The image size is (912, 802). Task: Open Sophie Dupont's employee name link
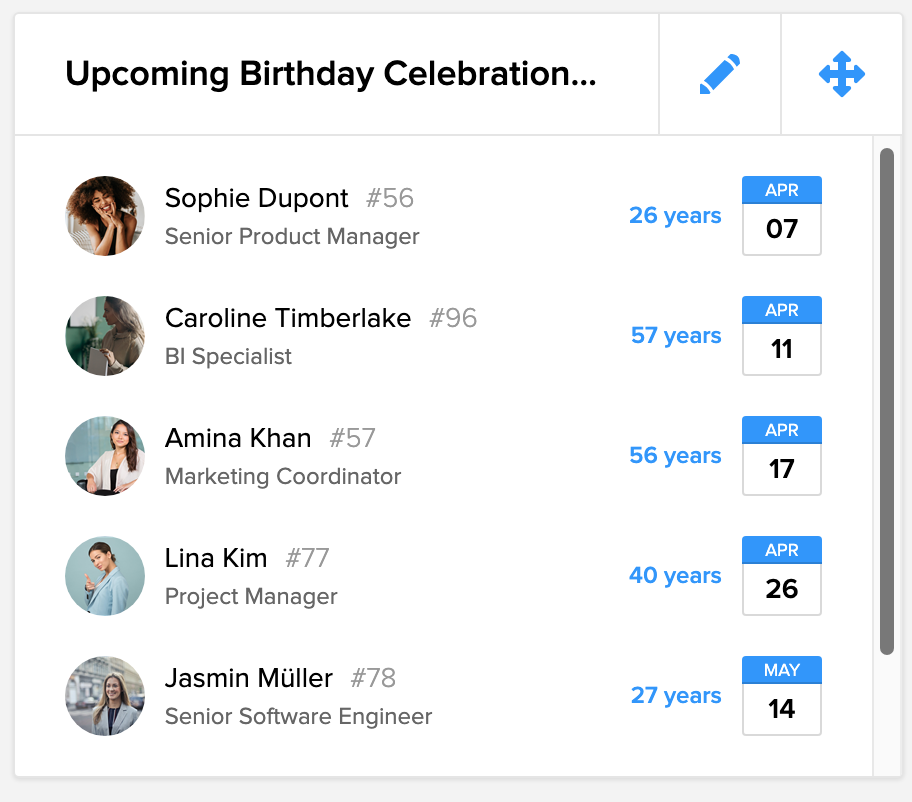click(256, 198)
